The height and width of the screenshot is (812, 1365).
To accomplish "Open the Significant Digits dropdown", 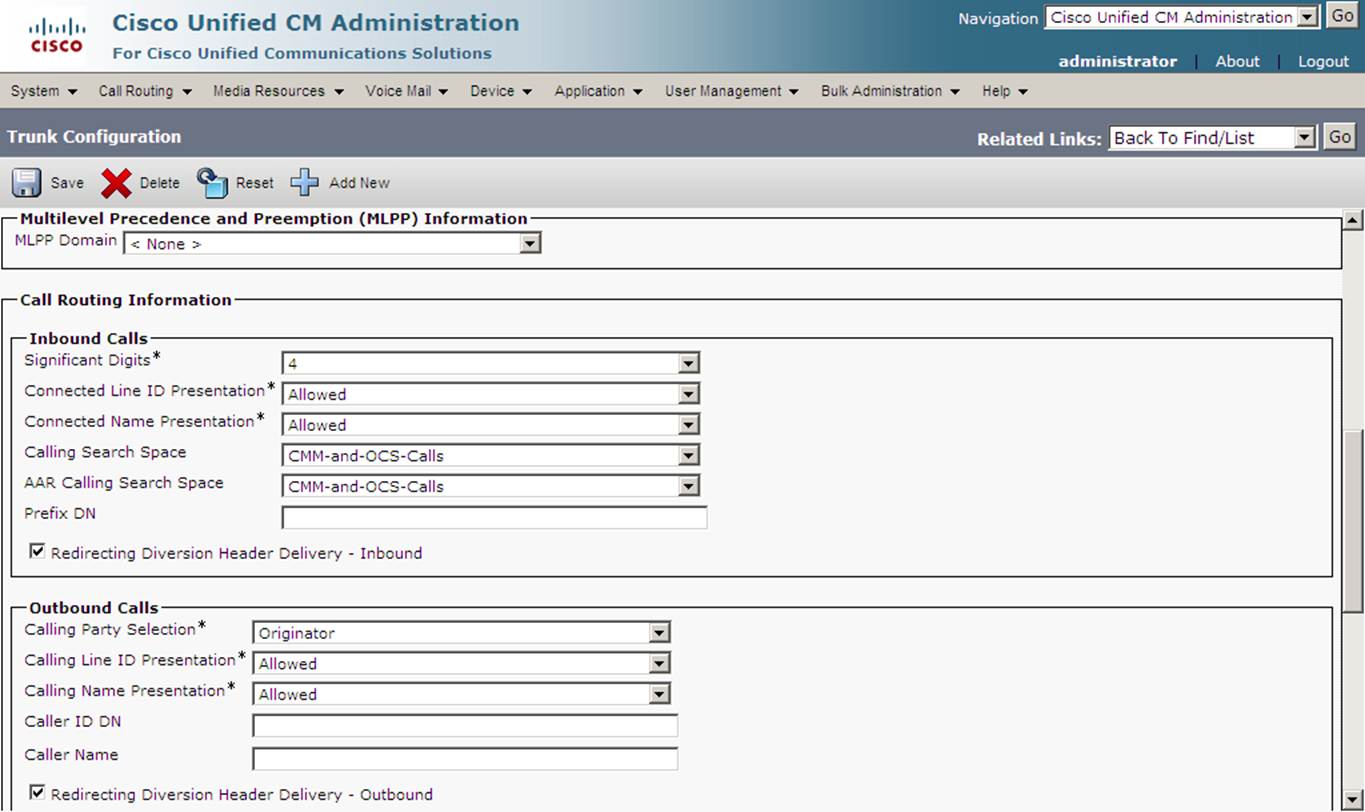I will [491, 363].
